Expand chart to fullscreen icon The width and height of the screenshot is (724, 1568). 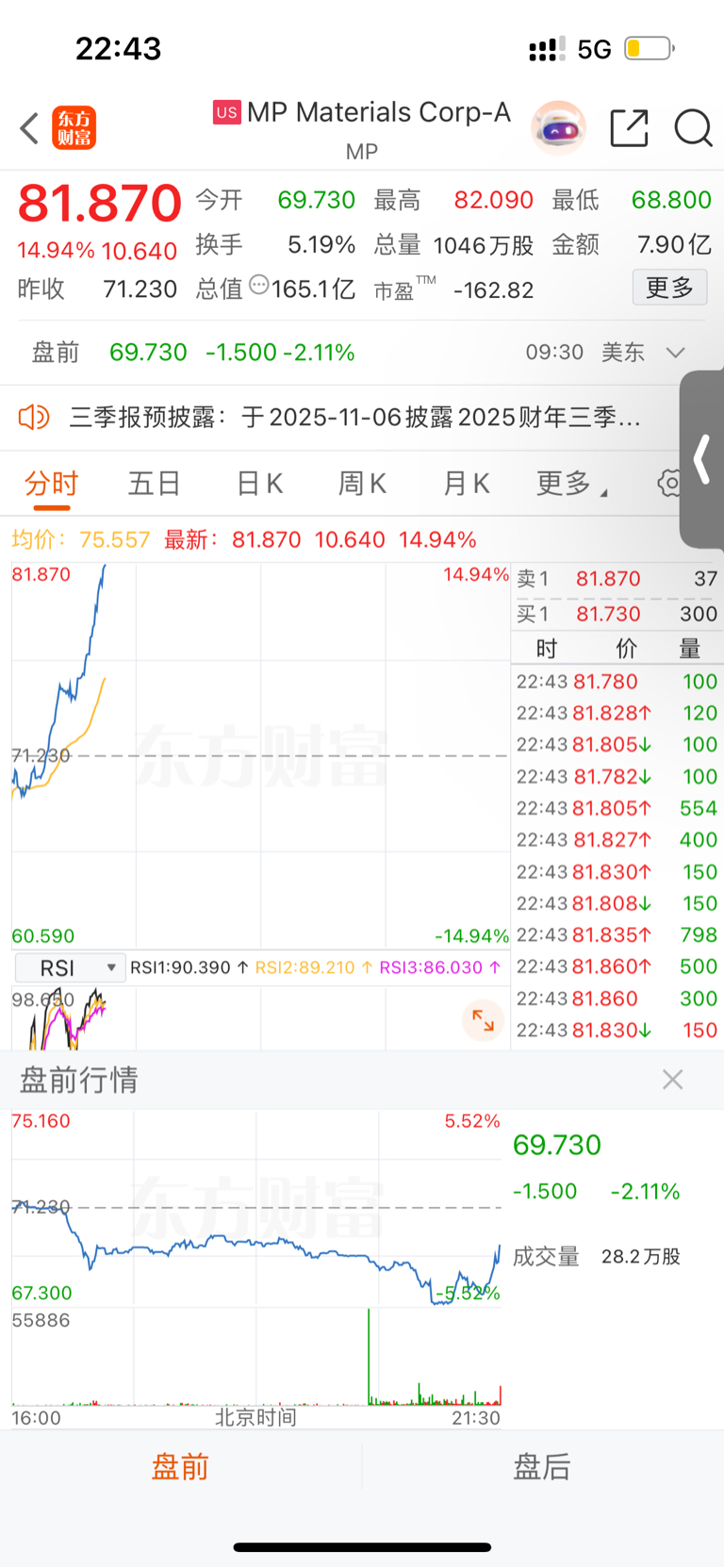pyautogui.click(x=483, y=1020)
